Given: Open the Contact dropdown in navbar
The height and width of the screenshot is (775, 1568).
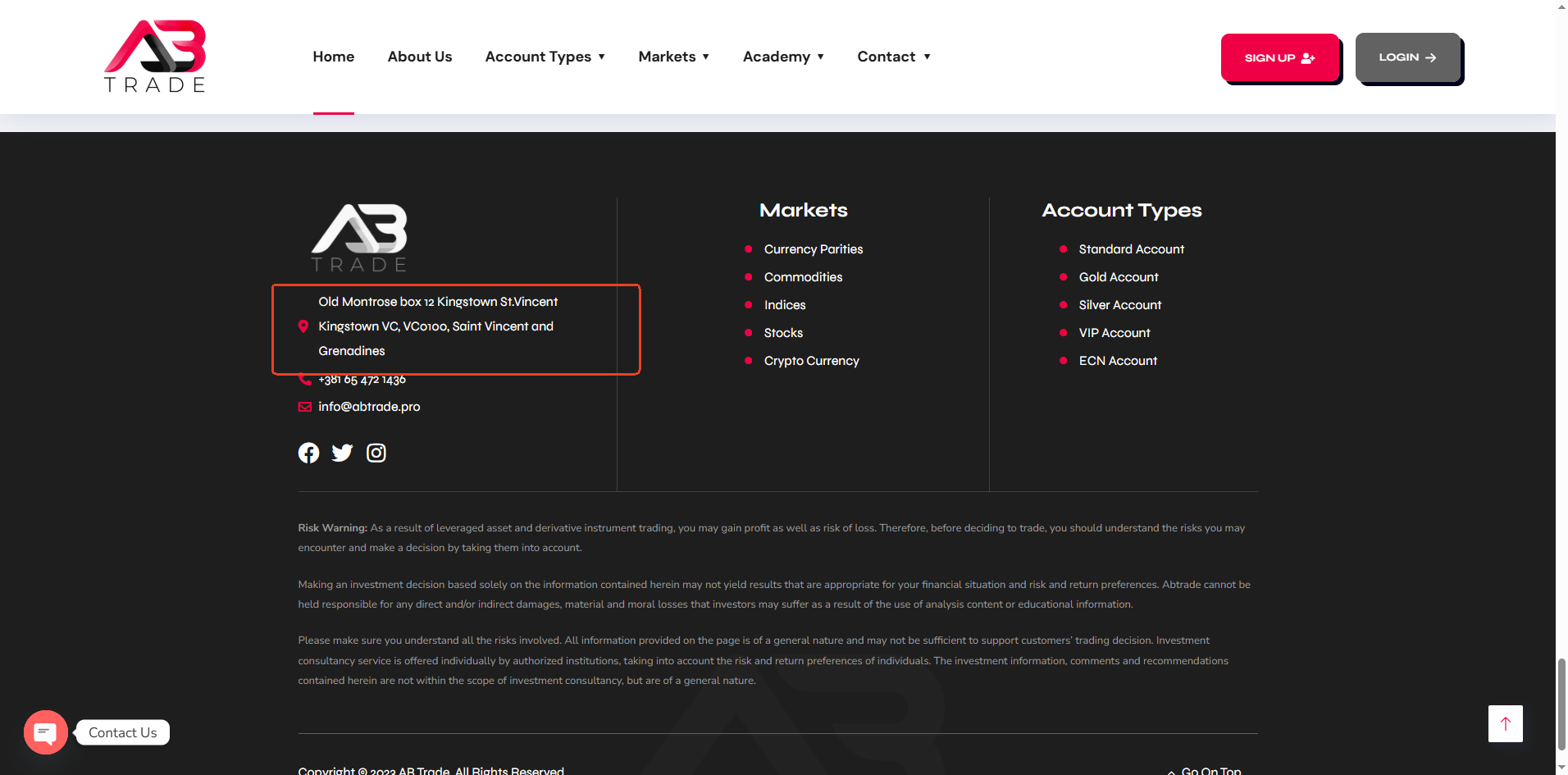Looking at the screenshot, I should click(x=893, y=57).
